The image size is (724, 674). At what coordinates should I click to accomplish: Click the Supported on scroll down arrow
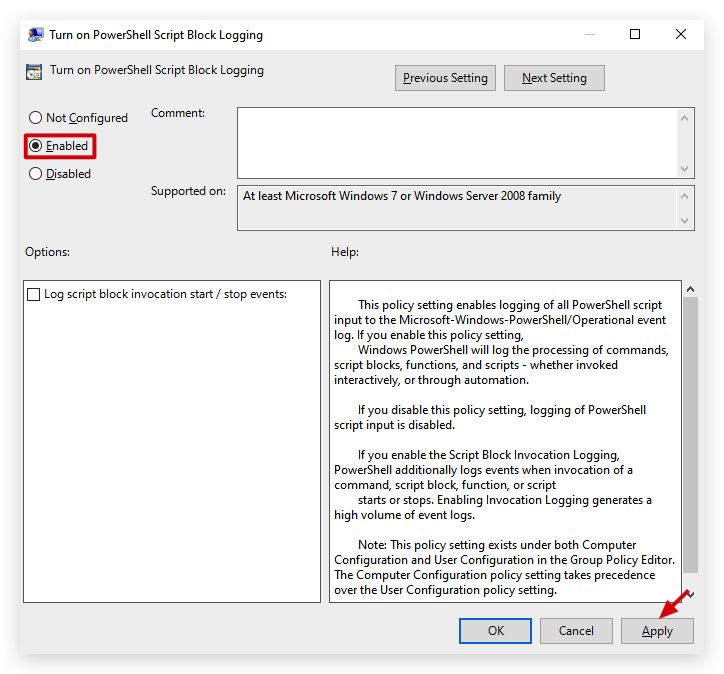click(684, 221)
